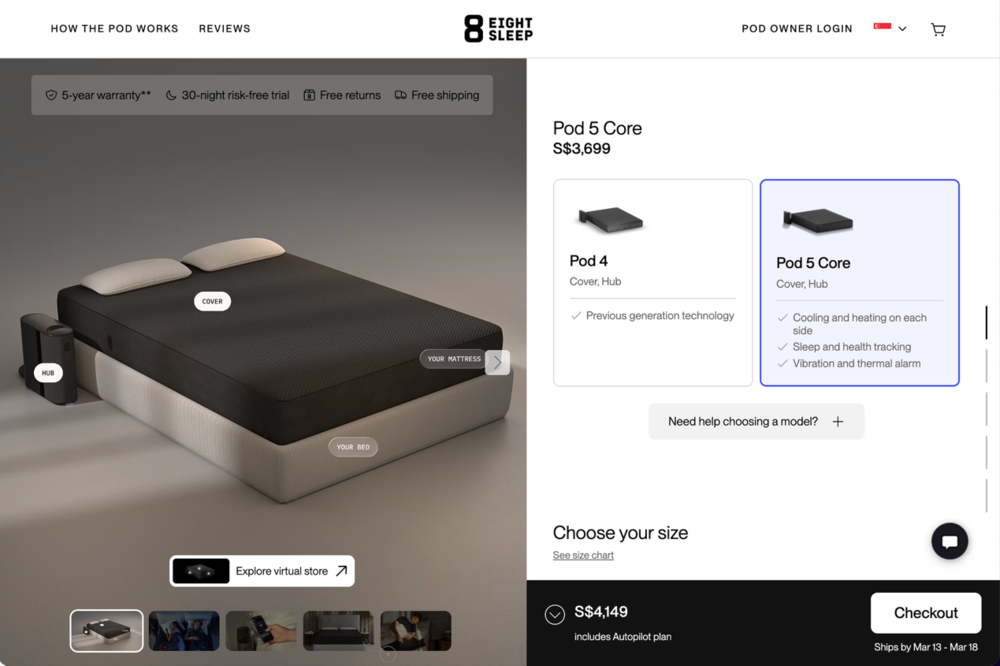Image resolution: width=1000 pixels, height=666 pixels.
Task: Click the next image arrow on bed photo
Action: (x=497, y=362)
